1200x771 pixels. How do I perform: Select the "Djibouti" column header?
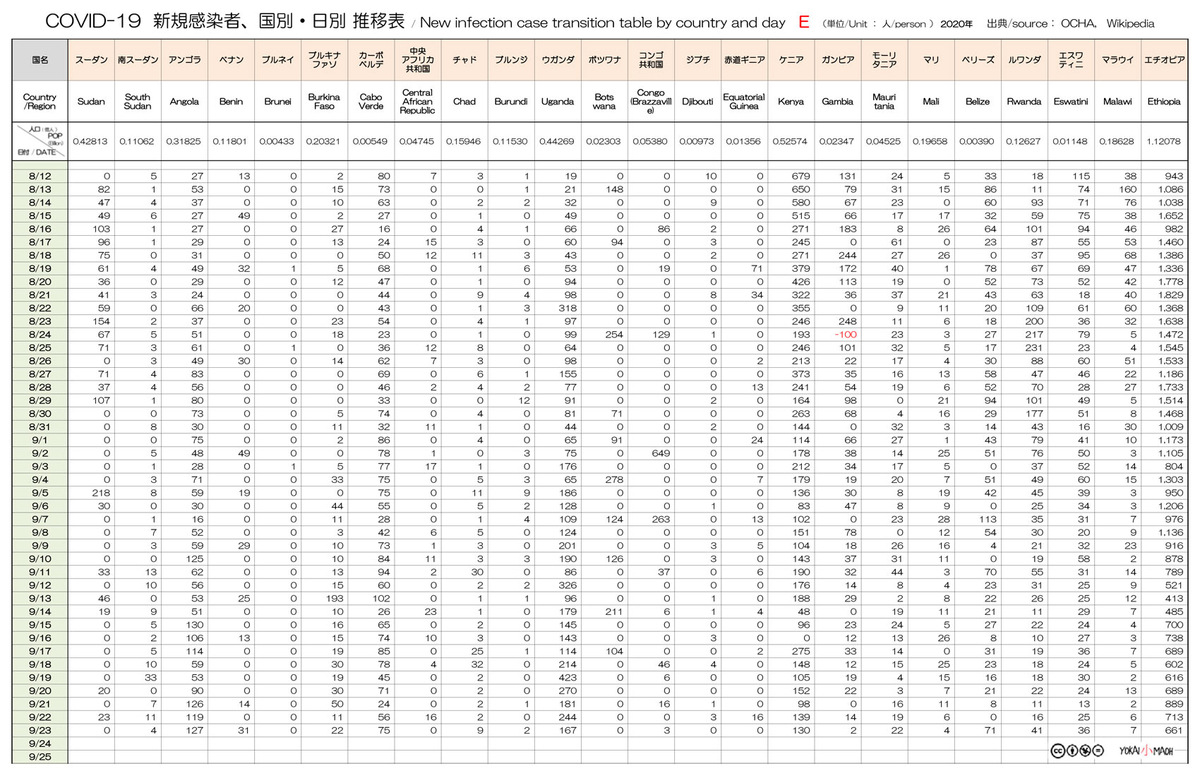pyautogui.click(x=697, y=101)
